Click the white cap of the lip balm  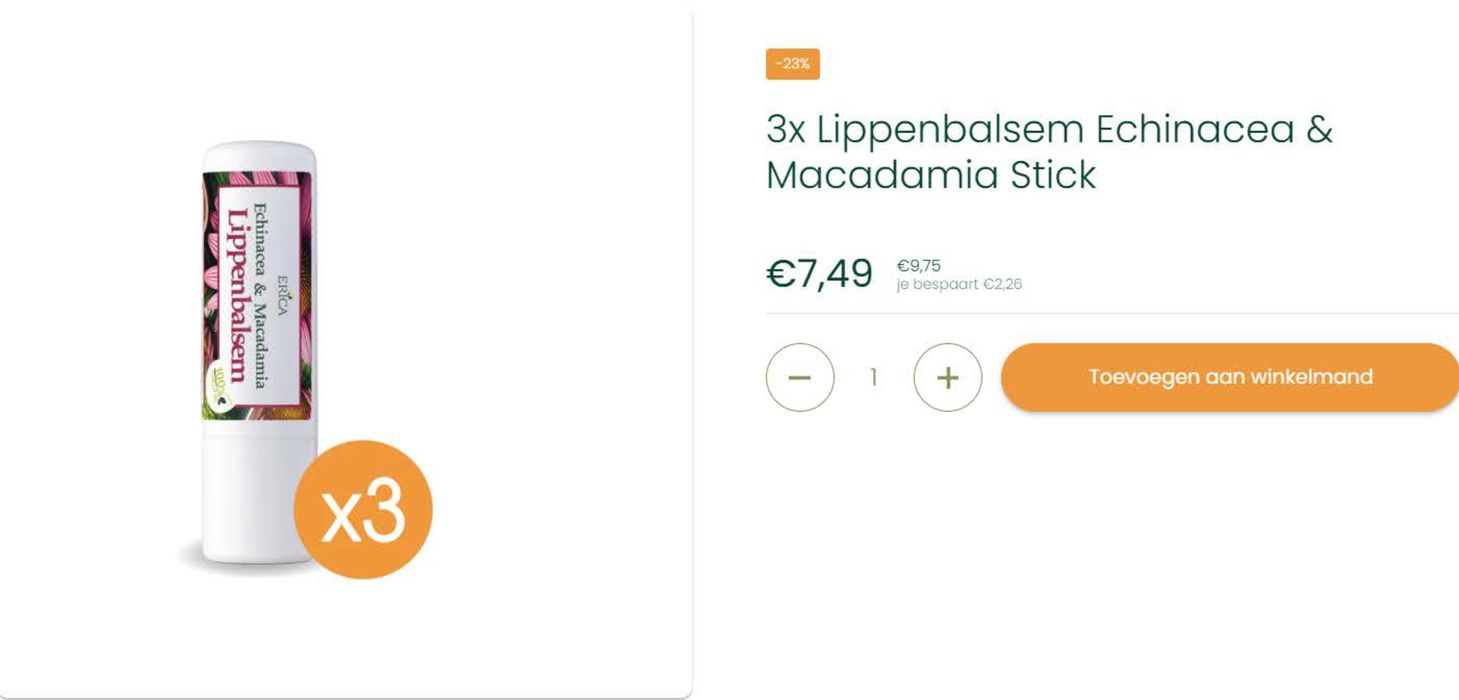click(x=259, y=158)
